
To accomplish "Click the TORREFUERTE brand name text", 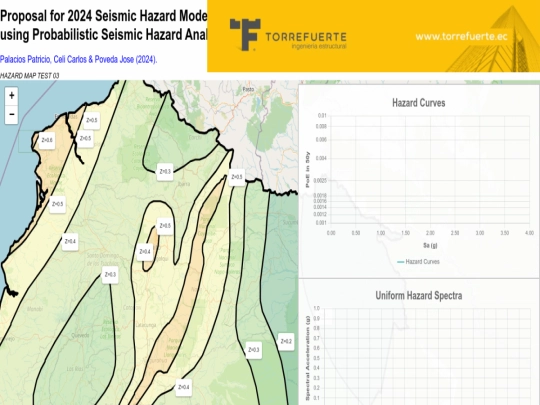I will [x=306, y=37].
